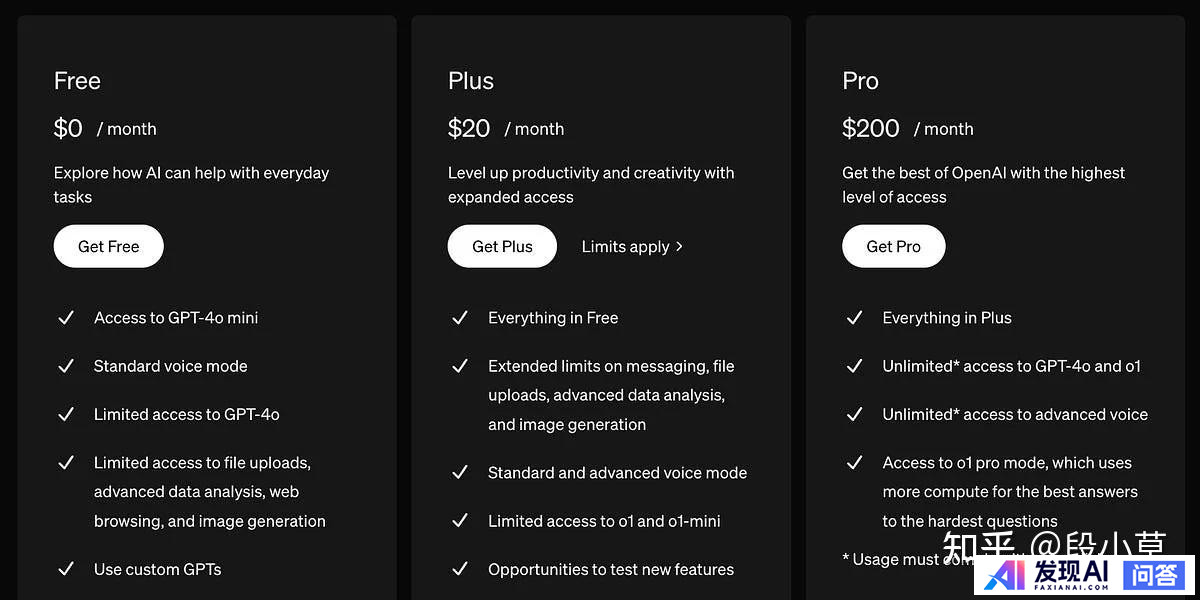Click the Get Plus button
This screenshot has height=600, width=1200.
502,246
